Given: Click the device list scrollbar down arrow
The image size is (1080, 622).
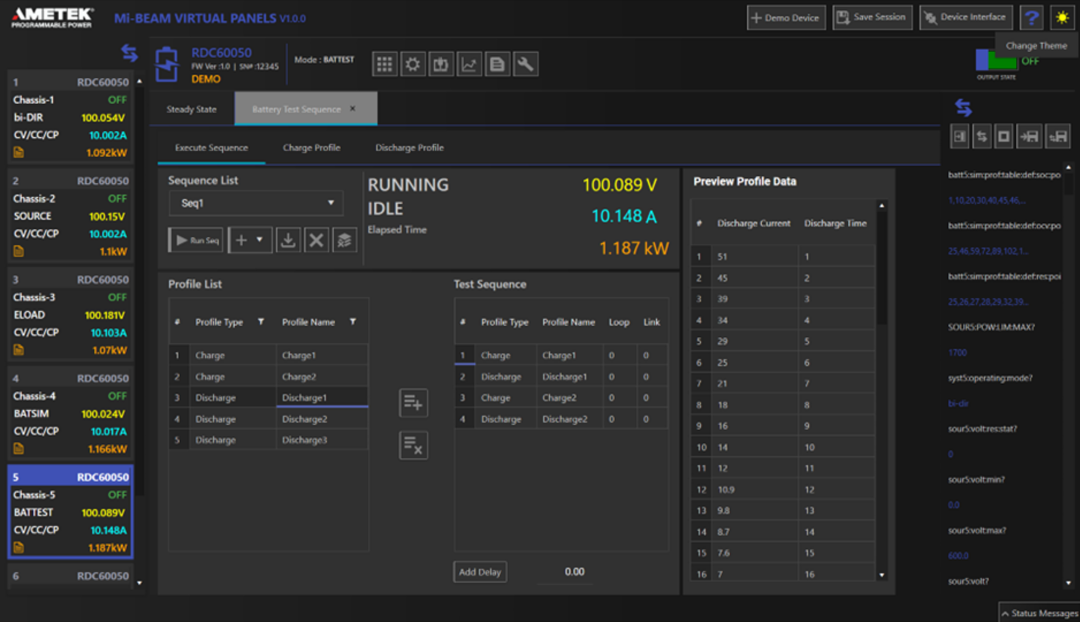Looking at the screenshot, I should [x=140, y=583].
